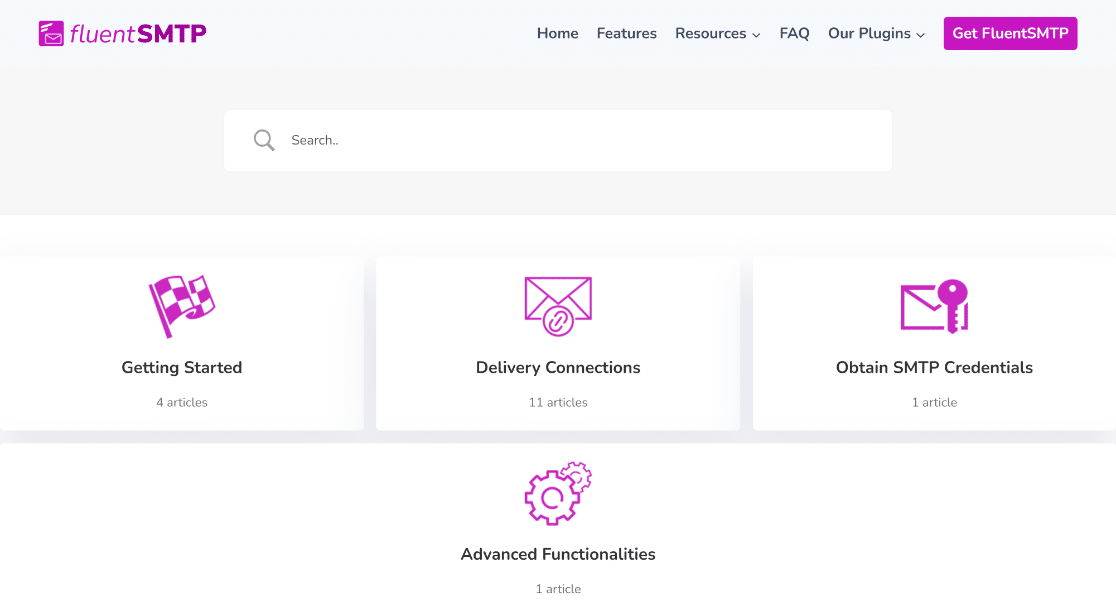Open the FAQ page
Screen dimensions: 1116x606
[x=794, y=33]
